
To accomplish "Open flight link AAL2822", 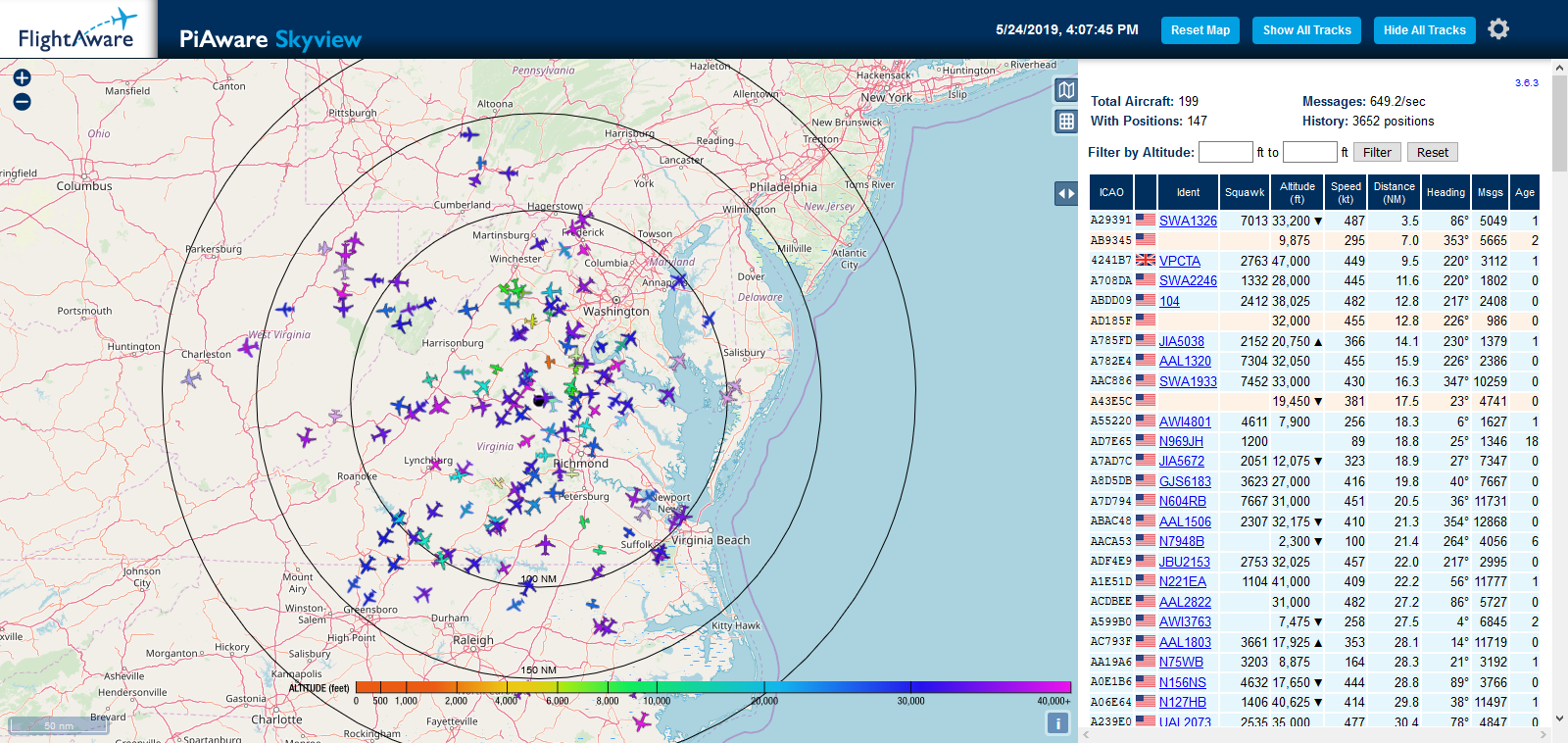I will (1185, 602).
